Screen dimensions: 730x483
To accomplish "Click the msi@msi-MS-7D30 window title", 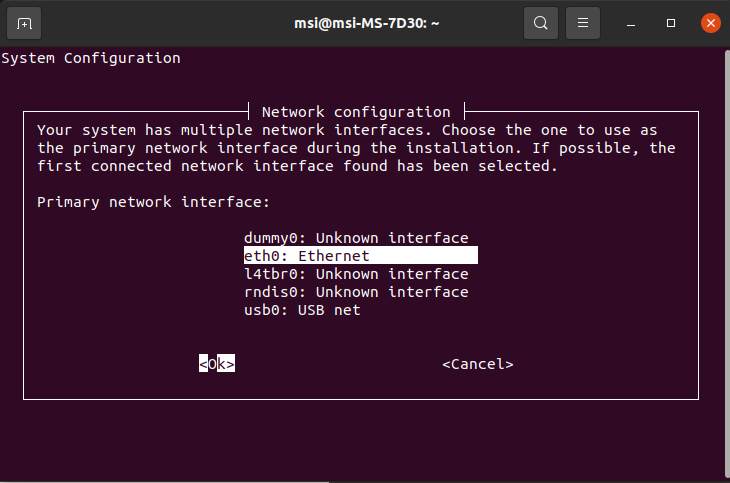I will click(x=366, y=23).
